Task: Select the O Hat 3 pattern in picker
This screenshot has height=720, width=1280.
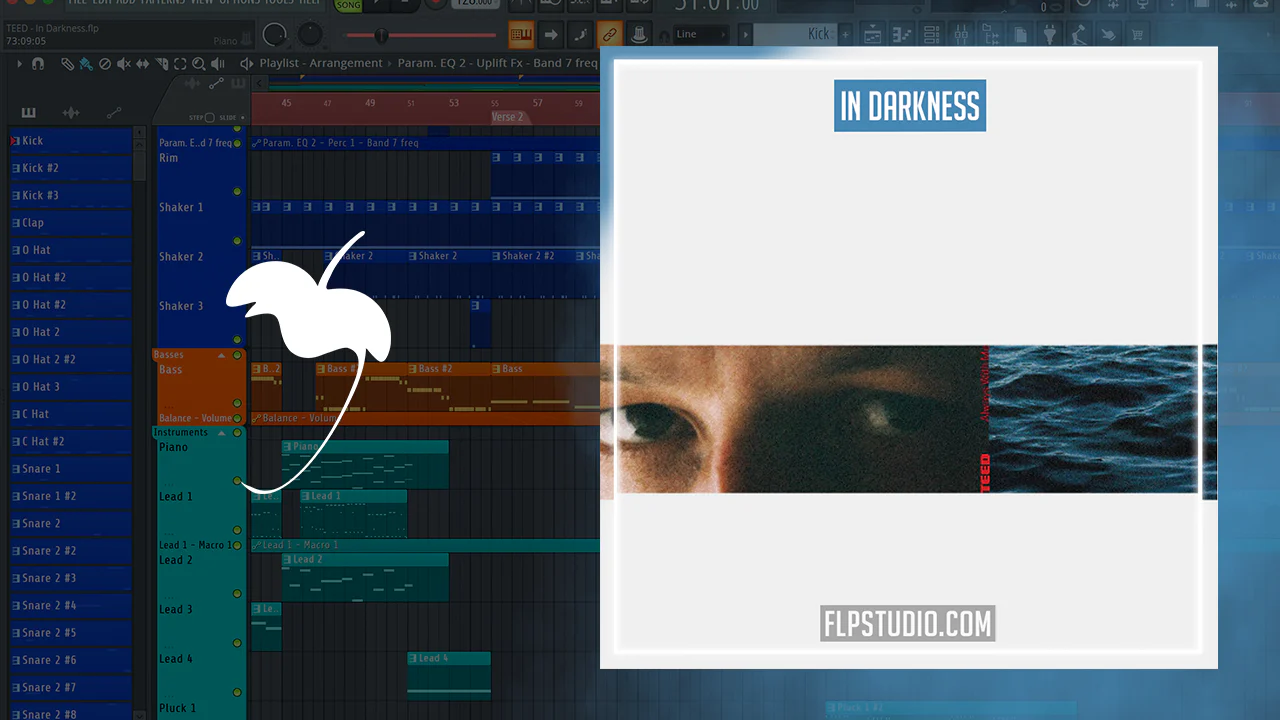Action: tap(70, 387)
